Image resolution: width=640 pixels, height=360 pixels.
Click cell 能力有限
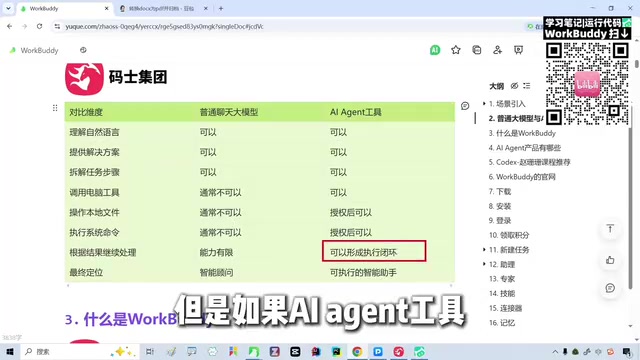[x=216, y=253]
